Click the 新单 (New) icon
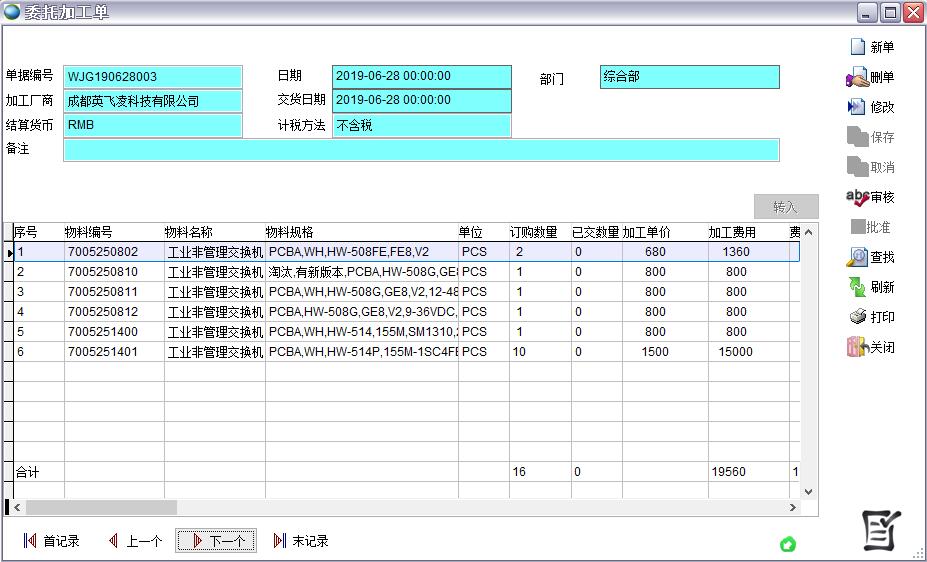Image resolution: width=927 pixels, height=562 pixels. tap(857, 47)
